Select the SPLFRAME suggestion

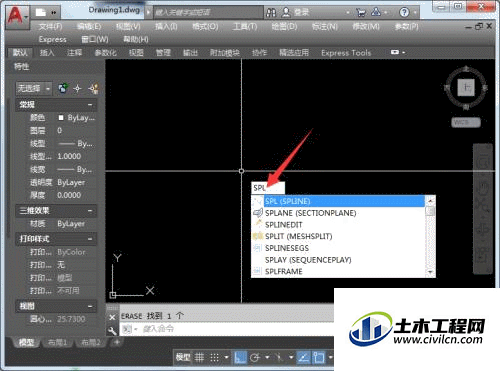pyautogui.click(x=338, y=271)
